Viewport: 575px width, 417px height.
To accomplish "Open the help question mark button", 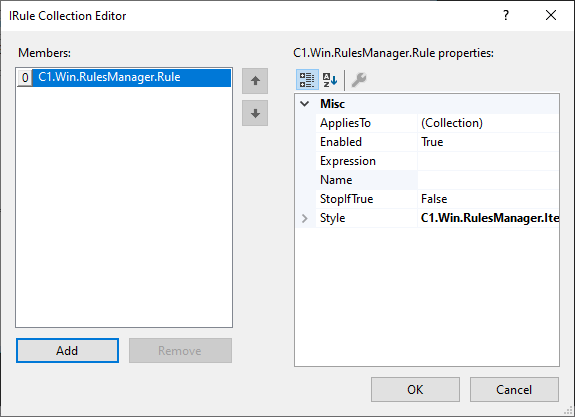I will point(506,15).
